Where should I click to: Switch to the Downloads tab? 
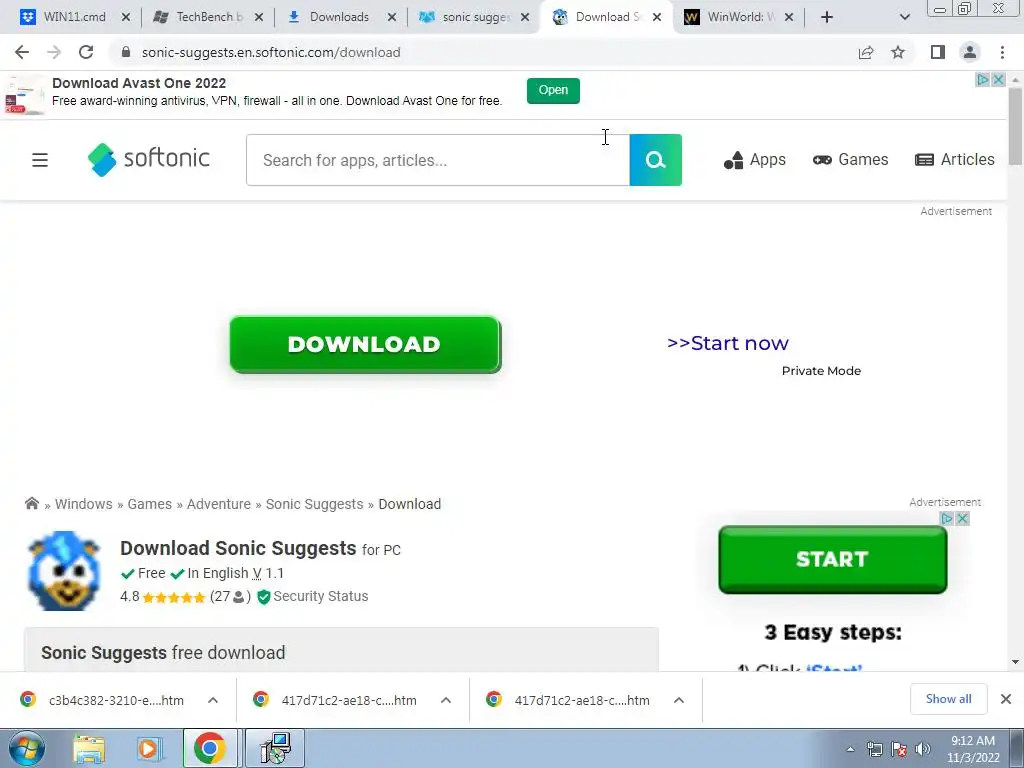click(340, 17)
